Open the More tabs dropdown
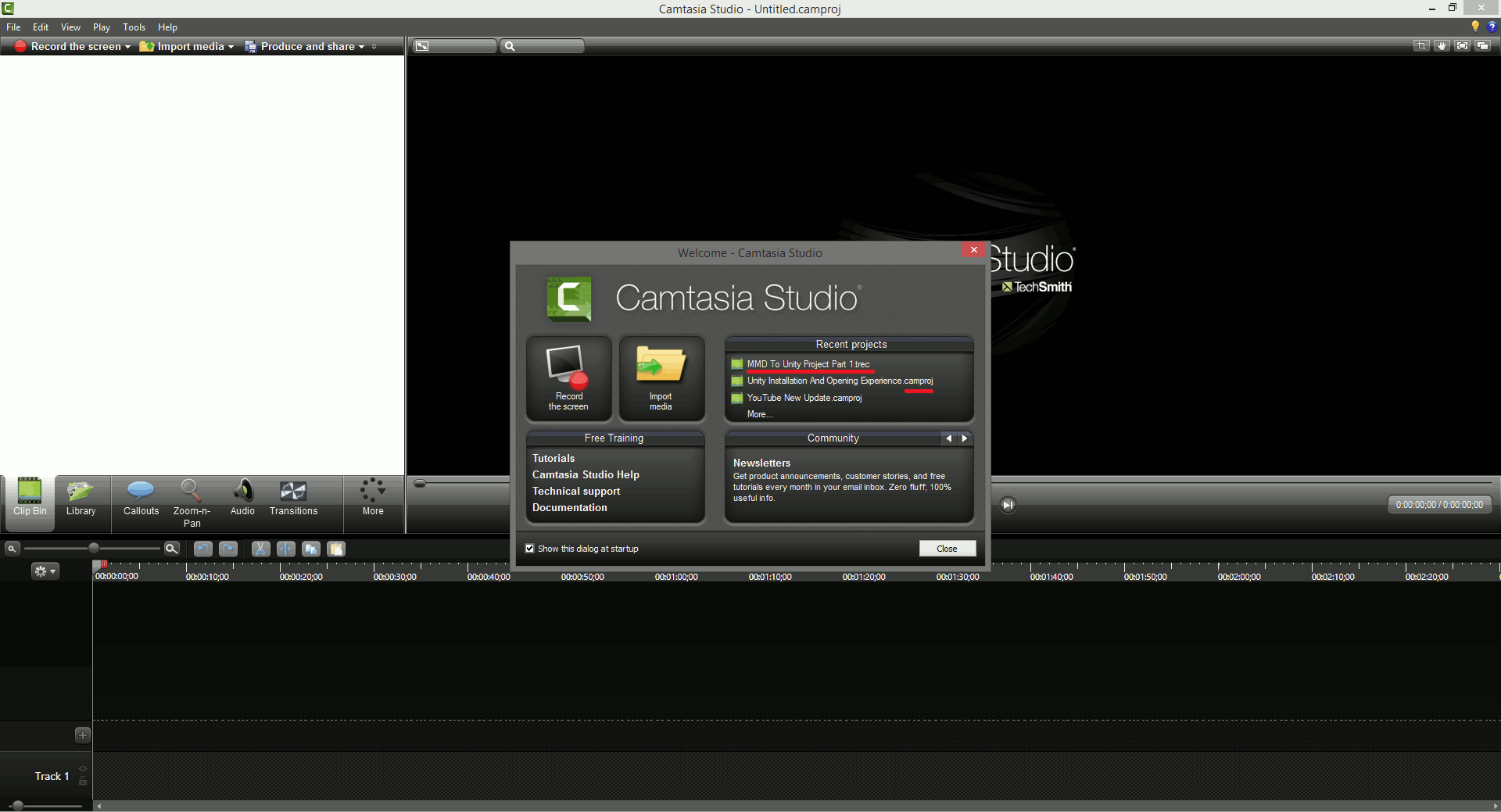The height and width of the screenshot is (812, 1501). (x=373, y=498)
